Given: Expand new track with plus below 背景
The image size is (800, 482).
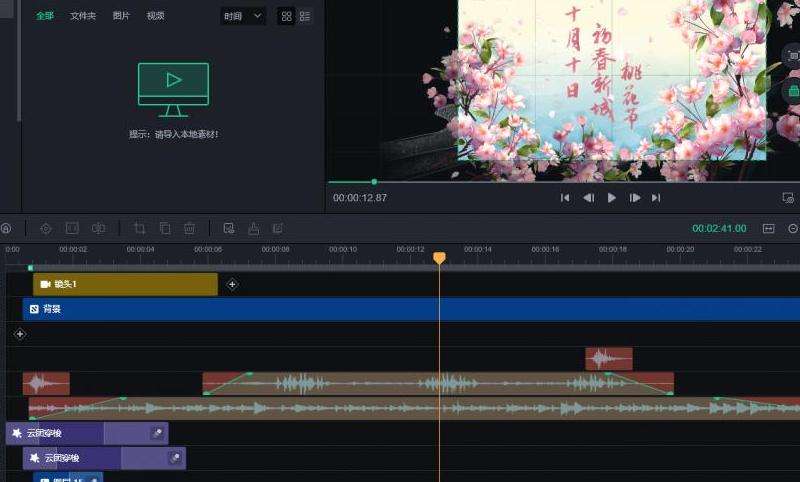Looking at the screenshot, I should coord(20,333).
